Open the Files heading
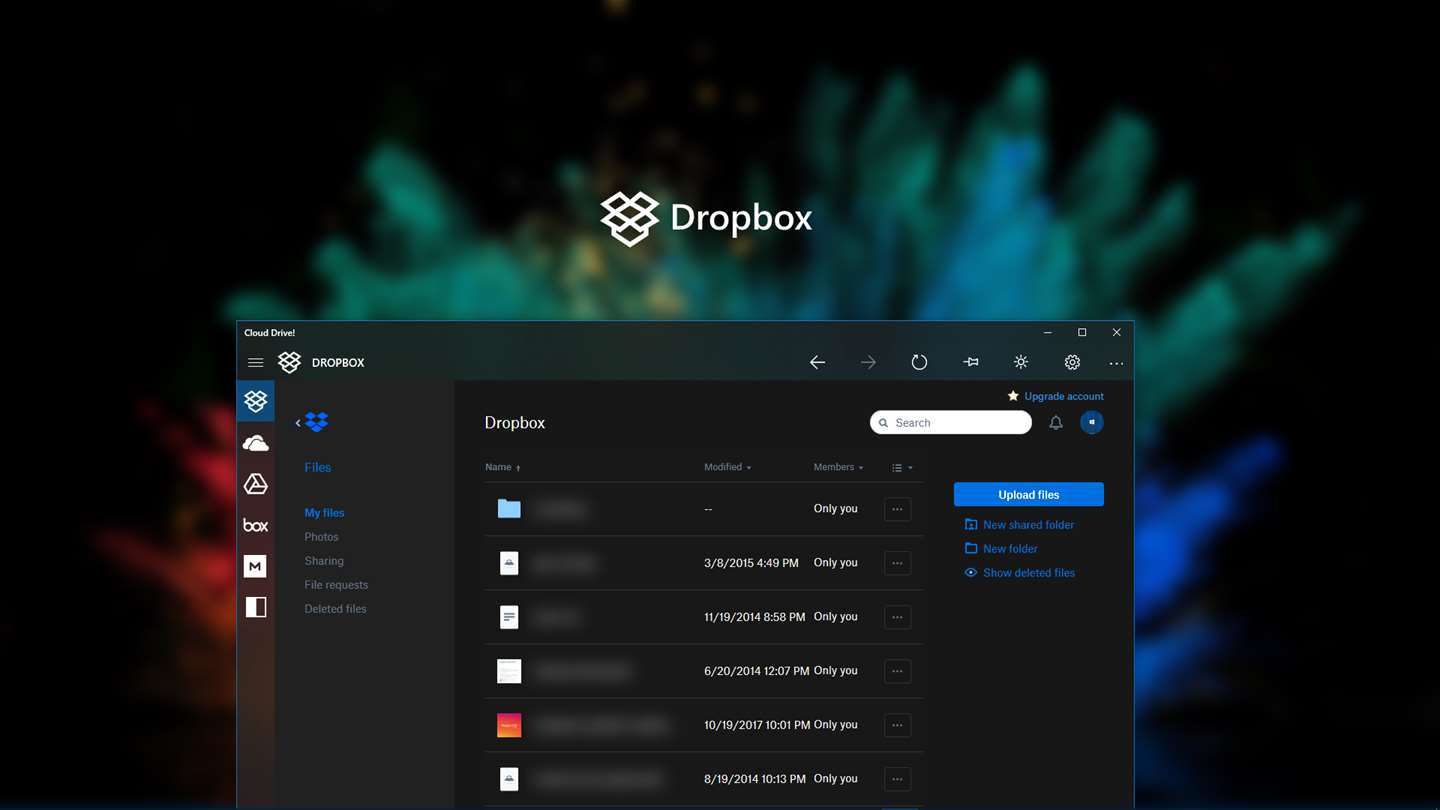This screenshot has width=1440, height=810. 318,467
